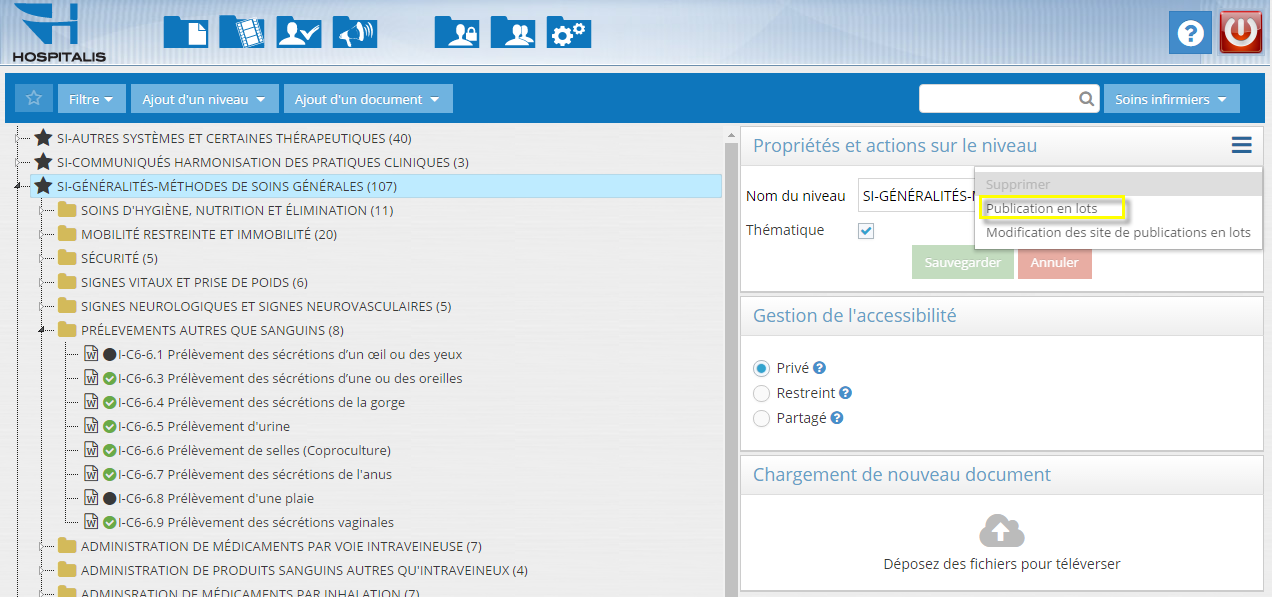
Task: Uncheck the Thématique checkbox
Action: pyautogui.click(x=866, y=231)
